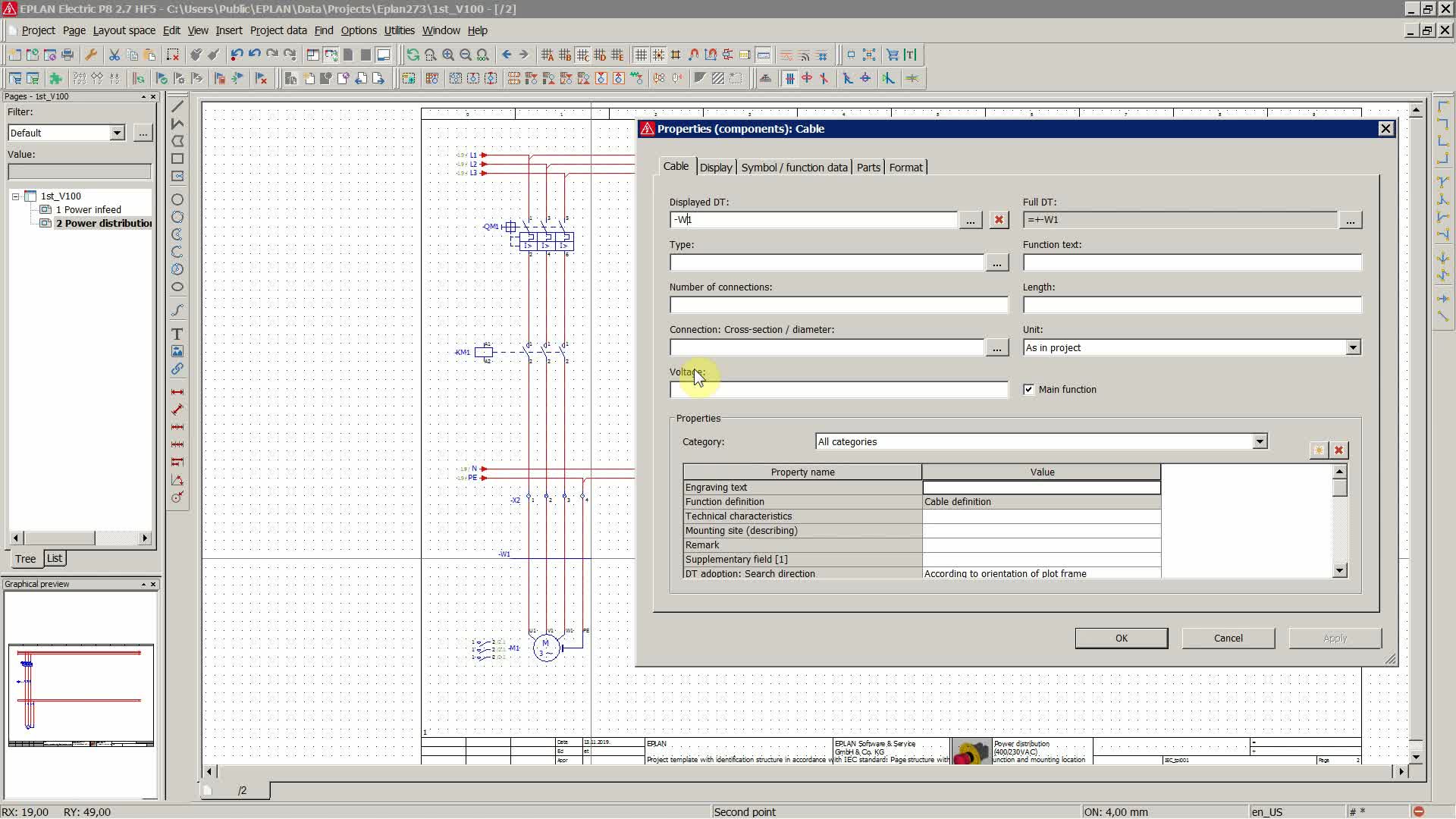The height and width of the screenshot is (819, 1456).
Task: Select the Rectangle drawing tool
Action: point(177,159)
